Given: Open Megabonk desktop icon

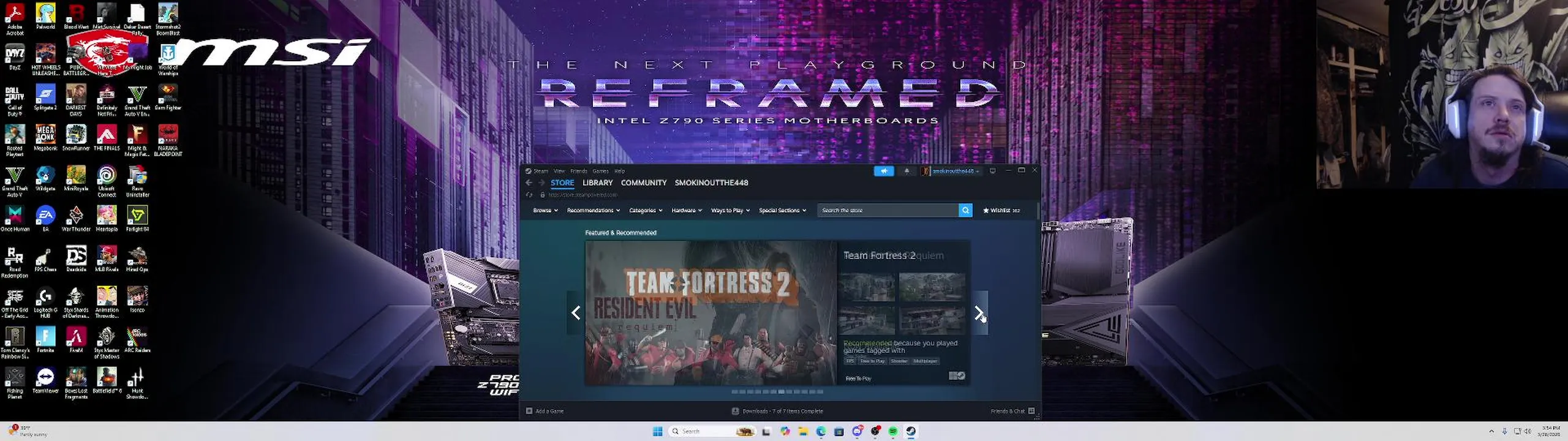Looking at the screenshot, I should click(x=45, y=138).
